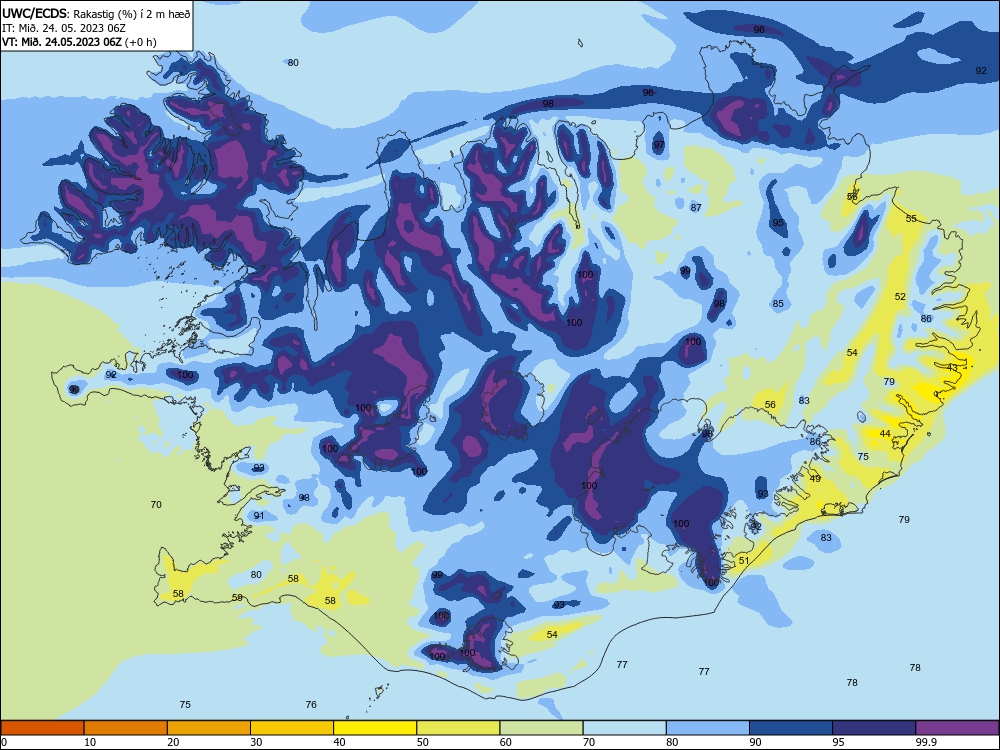The image size is (1000, 750).
Task: Select the amber 20–30 legend swatch
Action: tap(209, 728)
